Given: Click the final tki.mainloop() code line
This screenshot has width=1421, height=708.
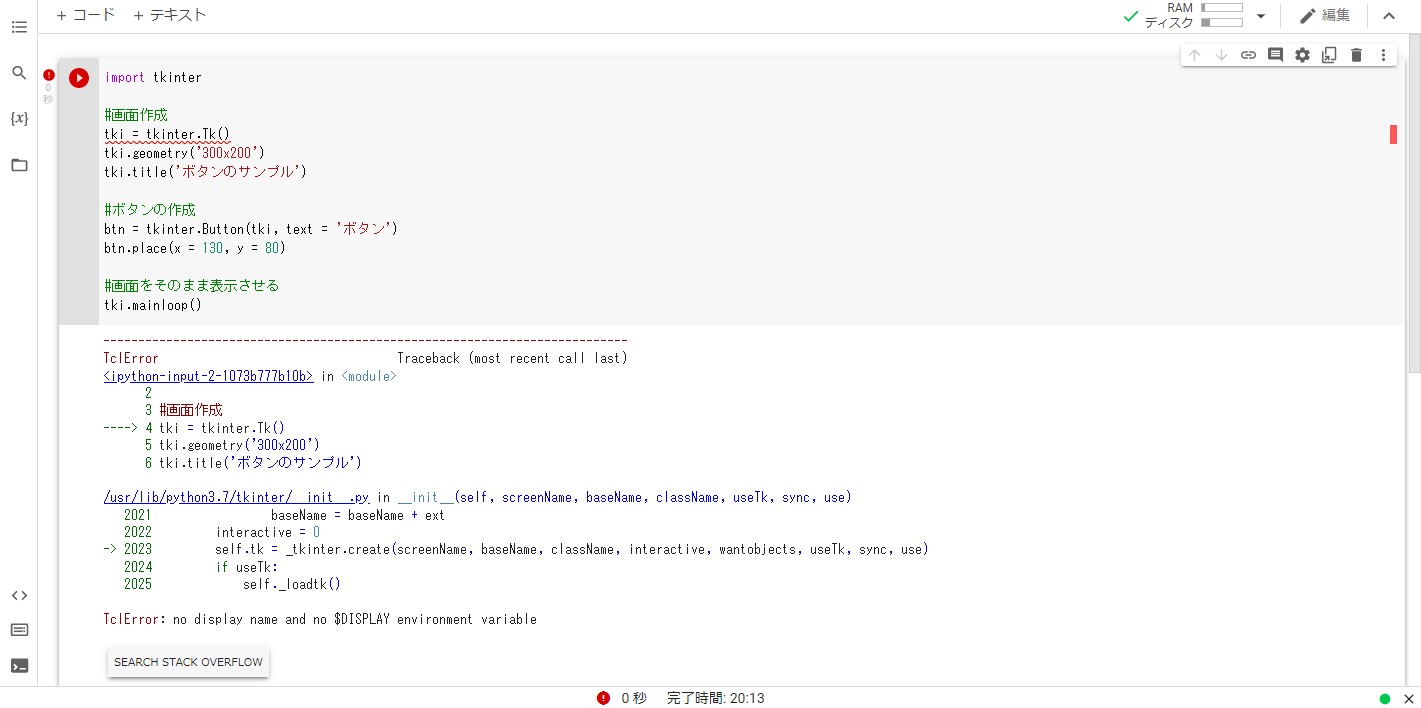Looking at the screenshot, I should 153,305.
